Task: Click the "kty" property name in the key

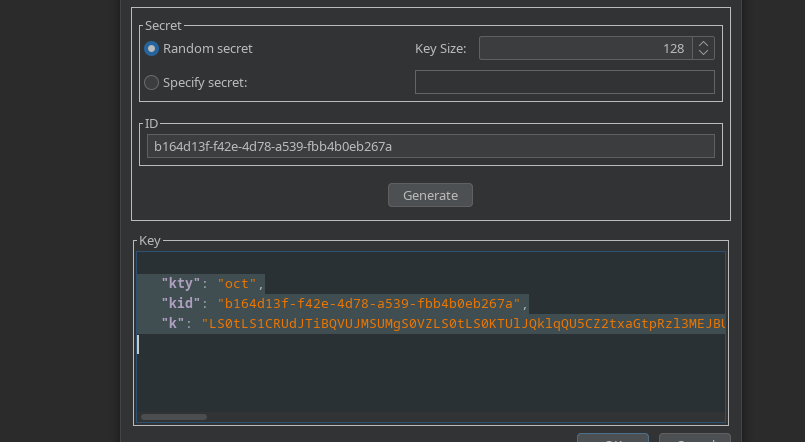Action: pyautogui.click(x=182, y=283)
